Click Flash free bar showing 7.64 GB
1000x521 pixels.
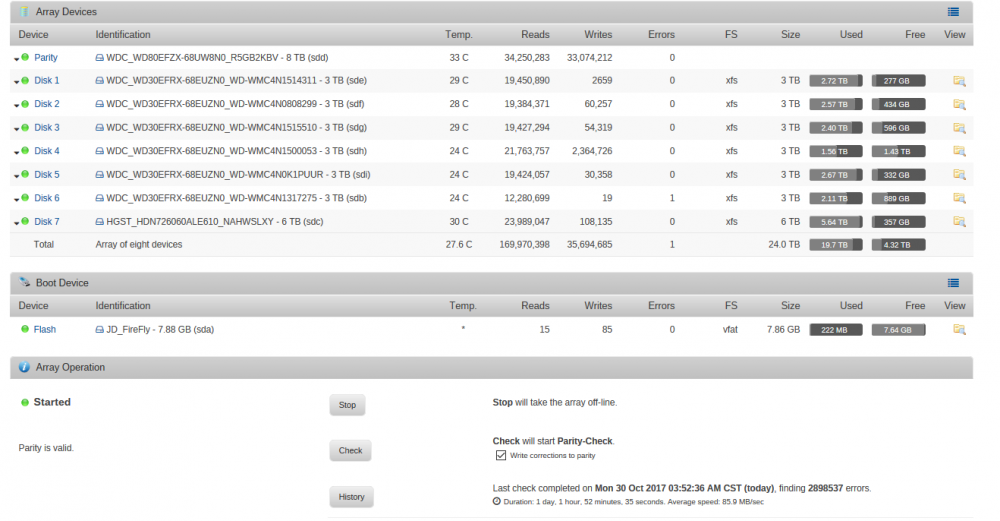tap(898, 330)
